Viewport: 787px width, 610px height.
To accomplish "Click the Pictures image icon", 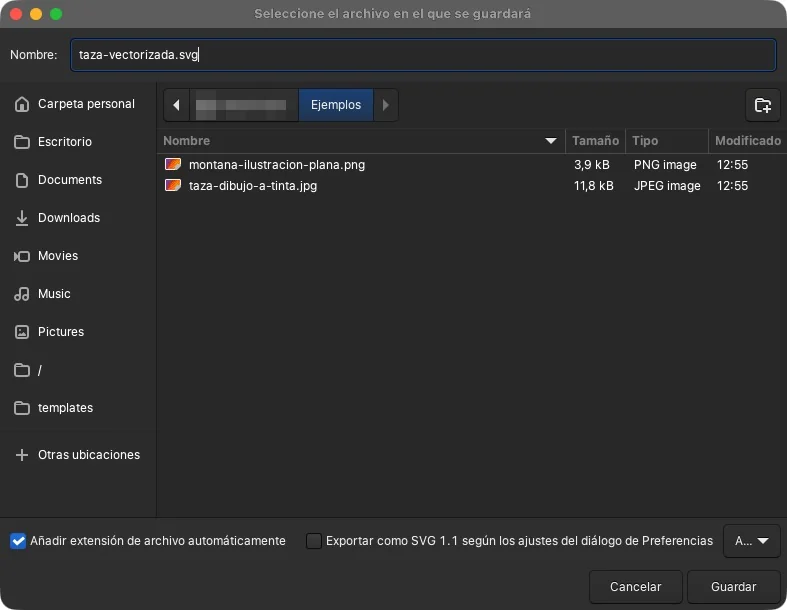I will (x=22, y=332).
